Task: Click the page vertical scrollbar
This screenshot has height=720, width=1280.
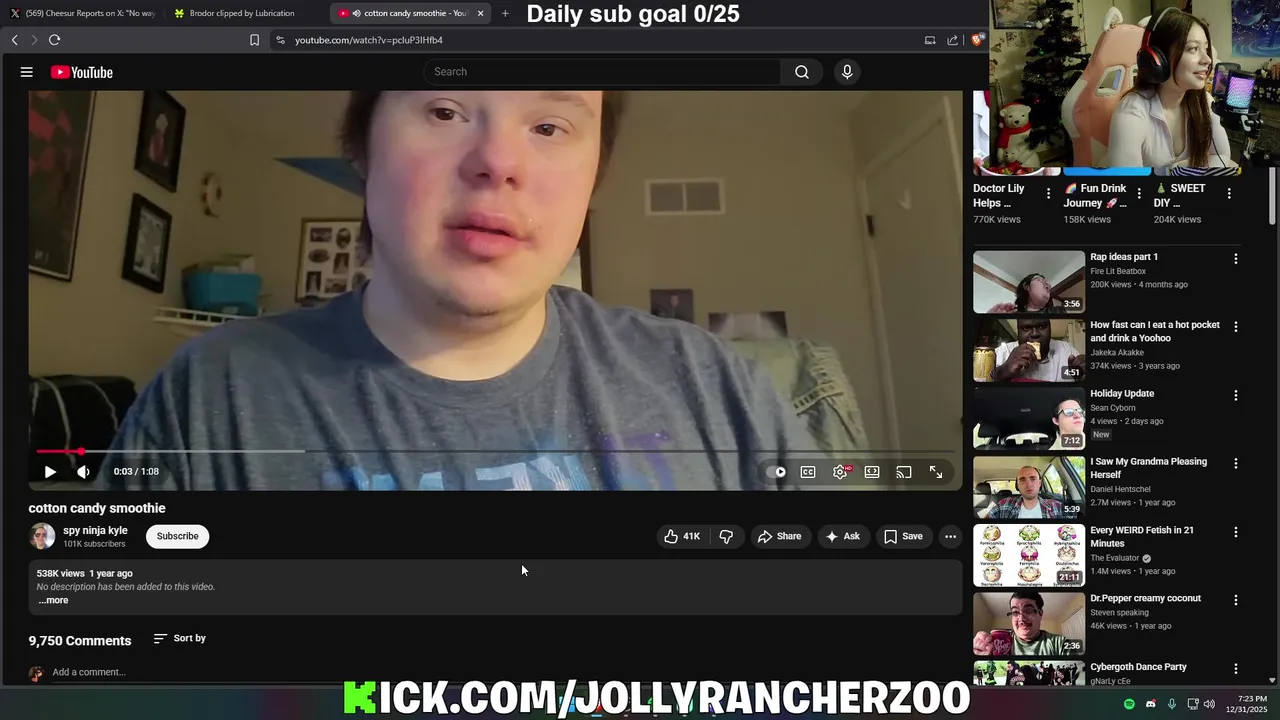Action: [x=1273, y=195]
